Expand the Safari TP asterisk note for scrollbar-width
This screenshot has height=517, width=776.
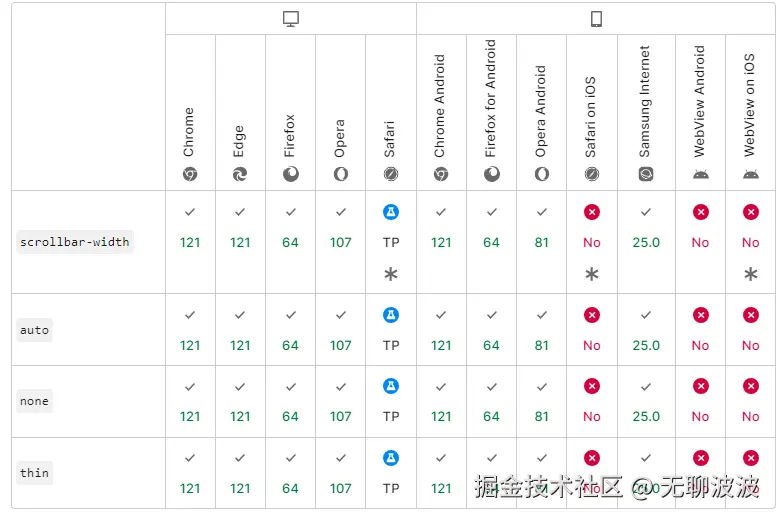[391, 274]
